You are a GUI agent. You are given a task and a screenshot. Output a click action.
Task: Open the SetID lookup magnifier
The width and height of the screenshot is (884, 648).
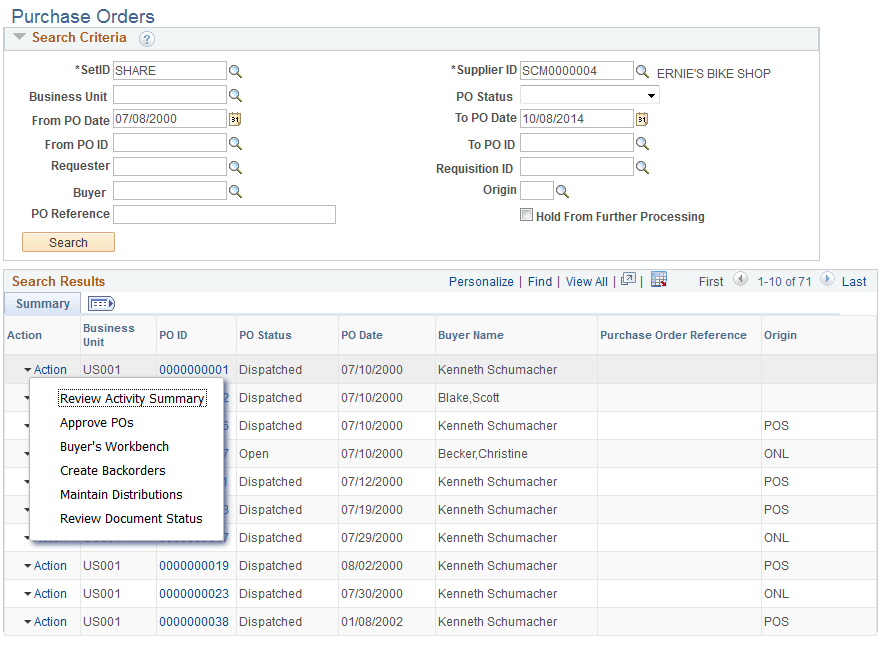click(x=237, y=71)
